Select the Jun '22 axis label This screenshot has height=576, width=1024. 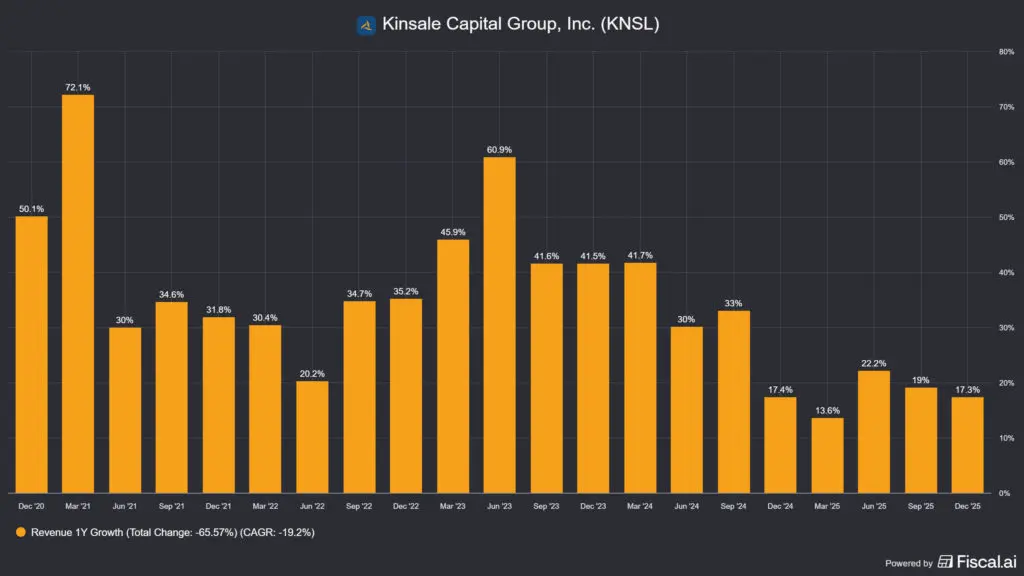coord(310,506)
